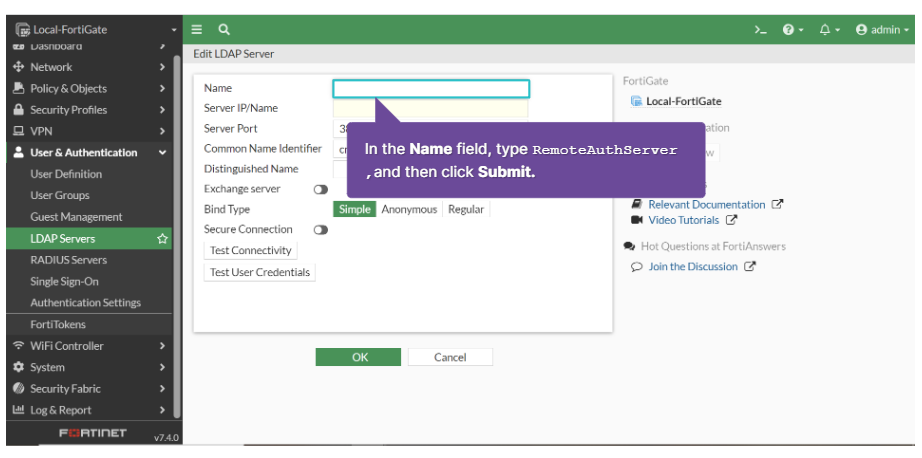Viewport: 922px width, 458px height.
Task: Click the Policy & Objects icon
Action: click(x=19, y=88)
